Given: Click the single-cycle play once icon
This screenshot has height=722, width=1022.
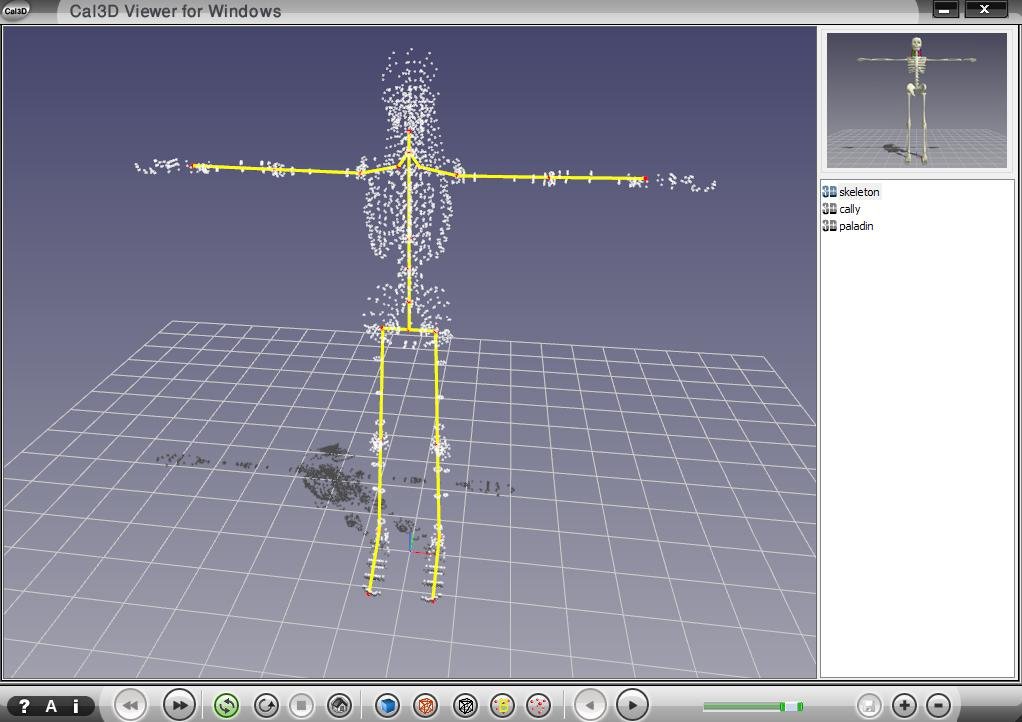Looking at the screenshot, I should 266,705.
